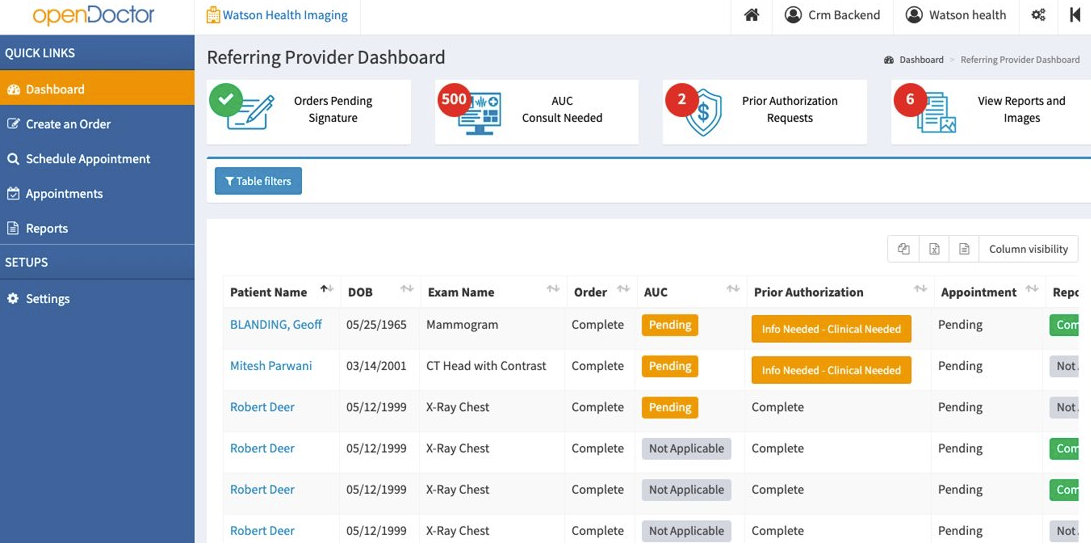Screen dimensions: 1091x544
Task: Click Pending AUC badge for Mammogram row
Action: [669, 325]
